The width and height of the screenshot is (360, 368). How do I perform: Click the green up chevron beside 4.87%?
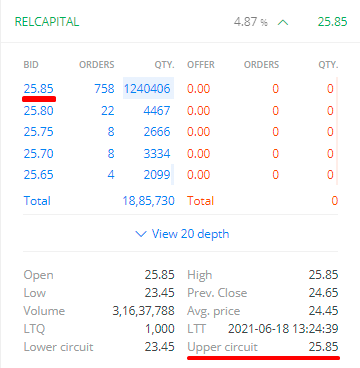click(x=283, y=23)
